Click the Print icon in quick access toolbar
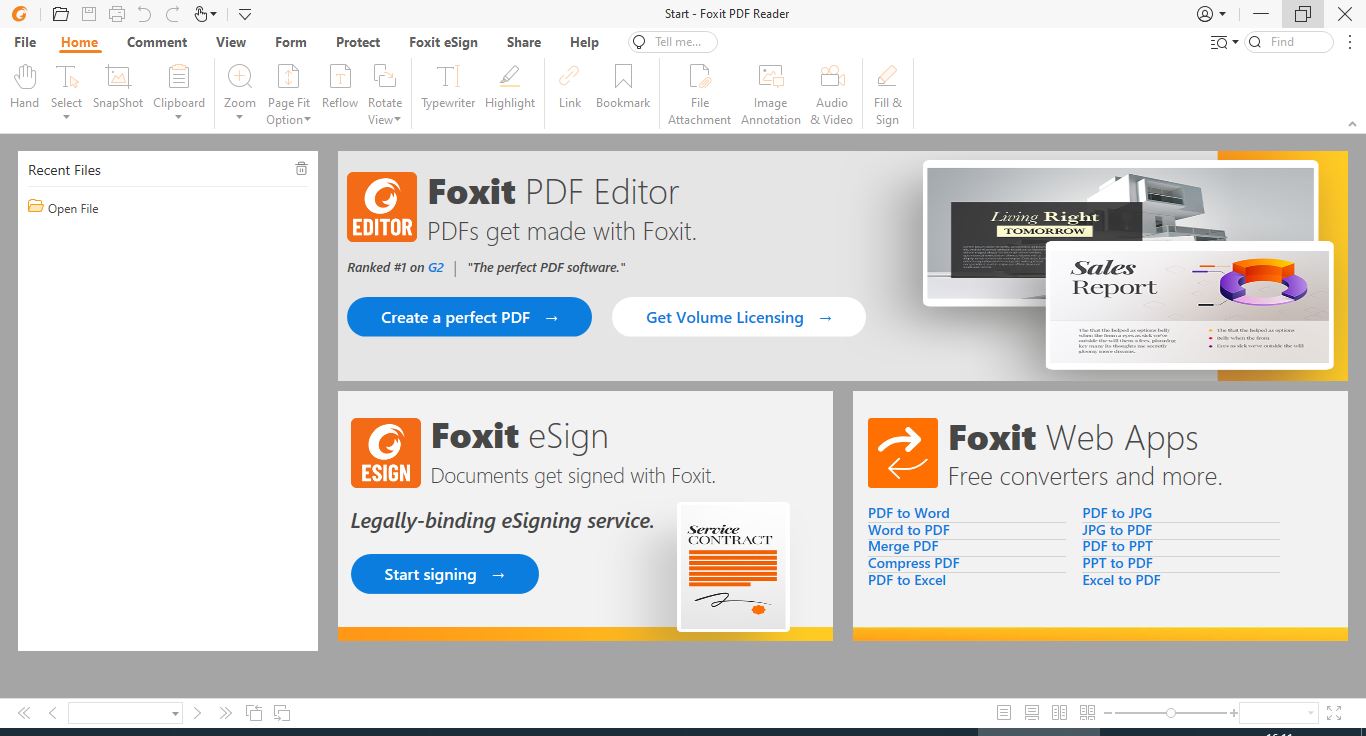This screenshot has height=736, width=1366. point(117,14)
